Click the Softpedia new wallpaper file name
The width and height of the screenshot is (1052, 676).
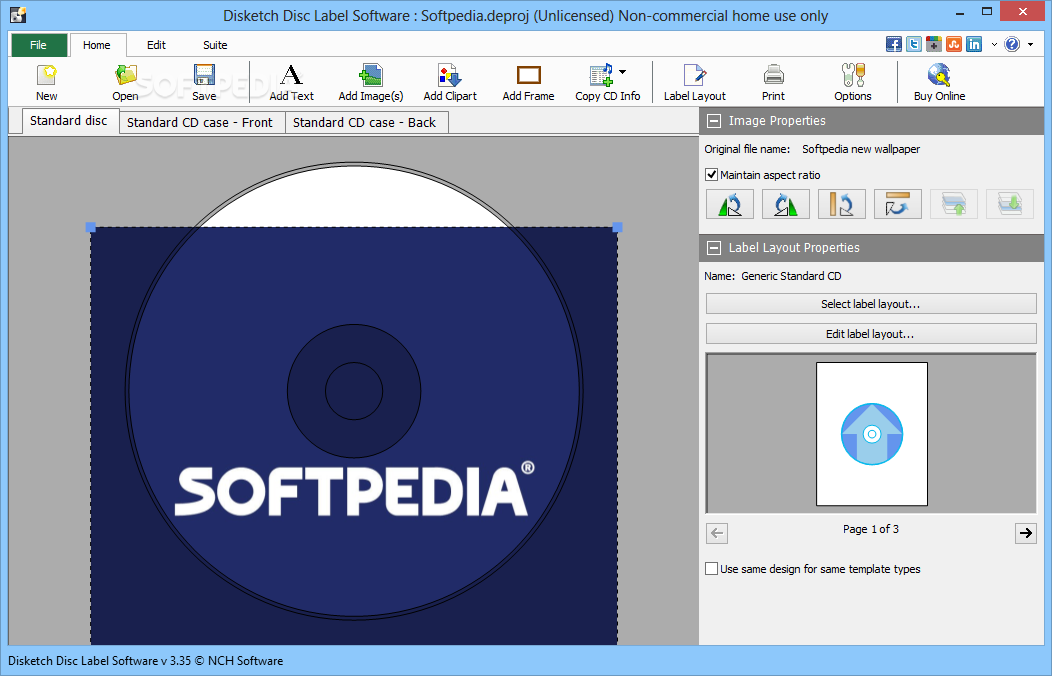861,149
